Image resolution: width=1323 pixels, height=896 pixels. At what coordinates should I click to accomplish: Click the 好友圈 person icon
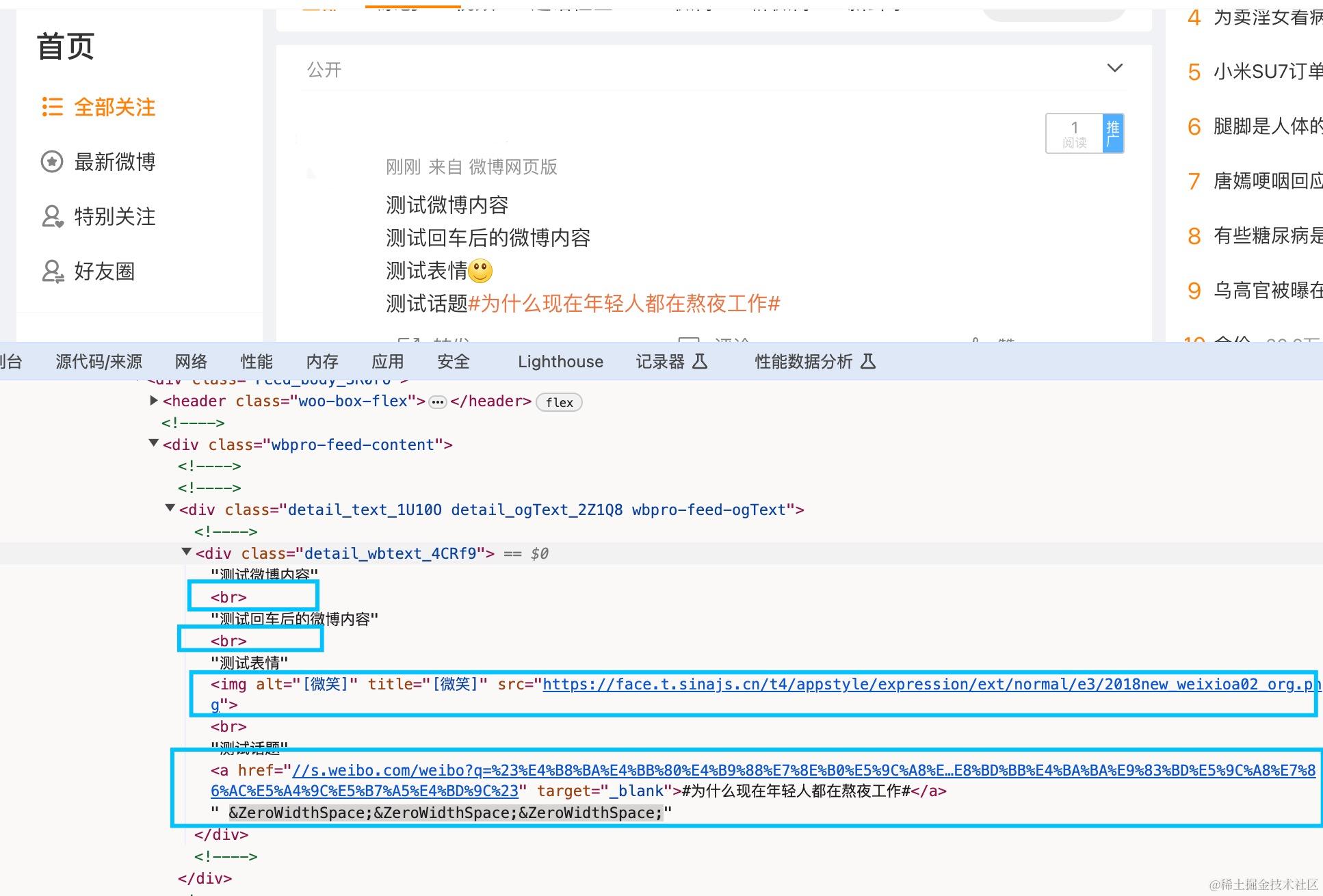pos(52,272)
